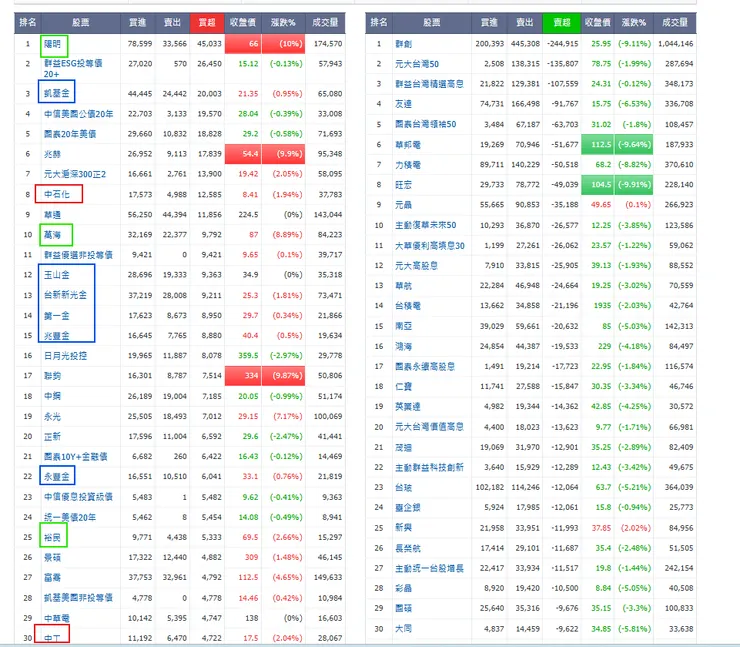Open the 玉山金 stock link
Screen dimensions: 740x647
(56, 275)
